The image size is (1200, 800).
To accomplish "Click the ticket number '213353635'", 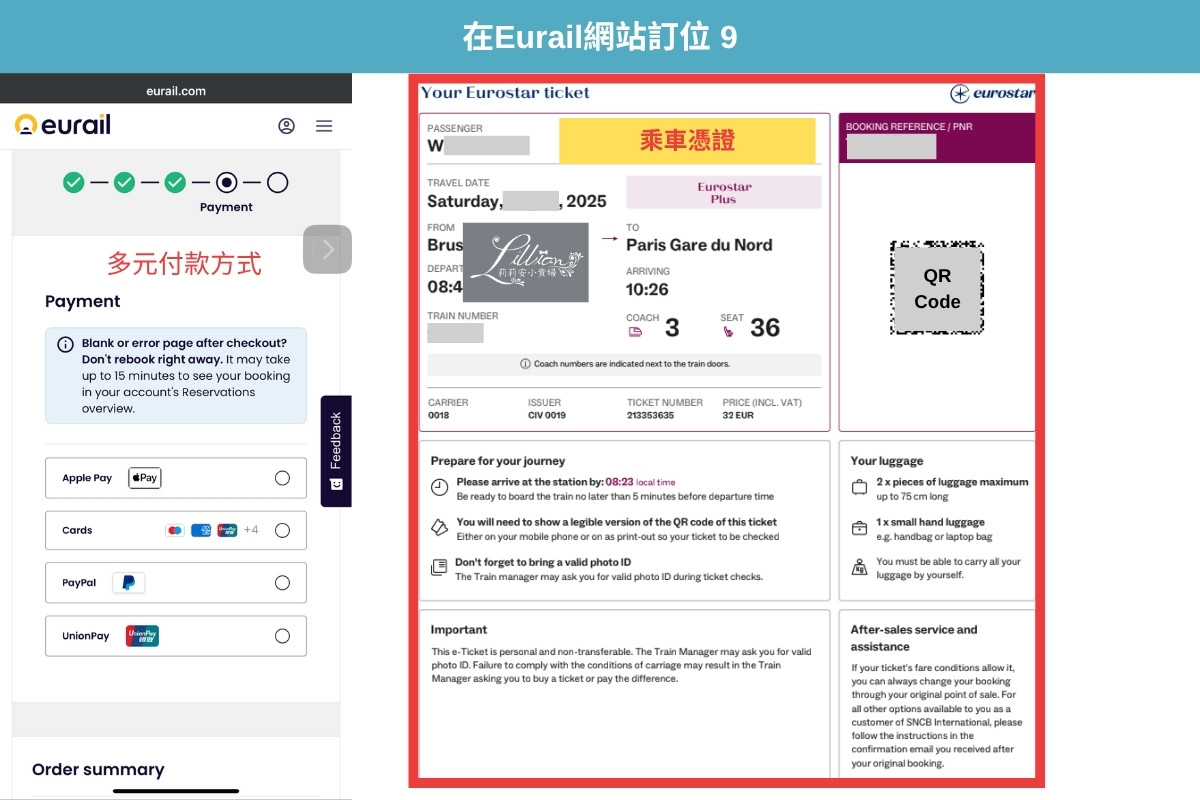I will 650,415.
